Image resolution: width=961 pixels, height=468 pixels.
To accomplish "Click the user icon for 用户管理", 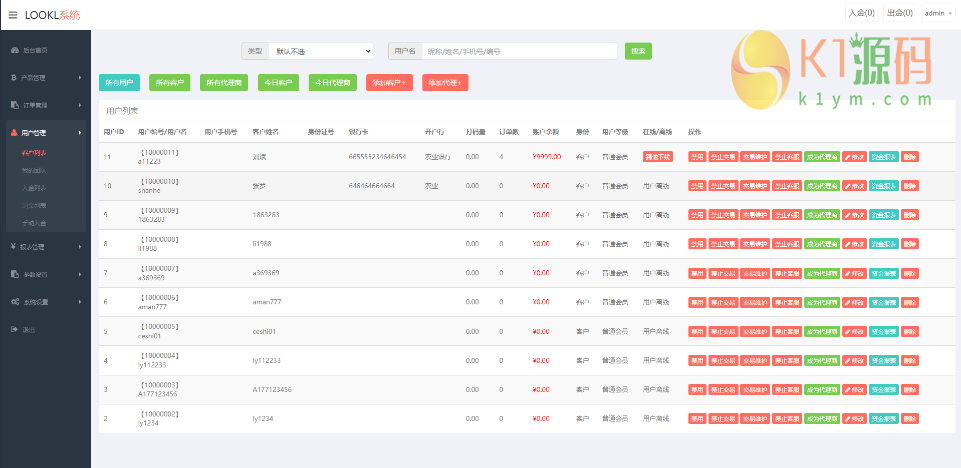I will (14, 132).
